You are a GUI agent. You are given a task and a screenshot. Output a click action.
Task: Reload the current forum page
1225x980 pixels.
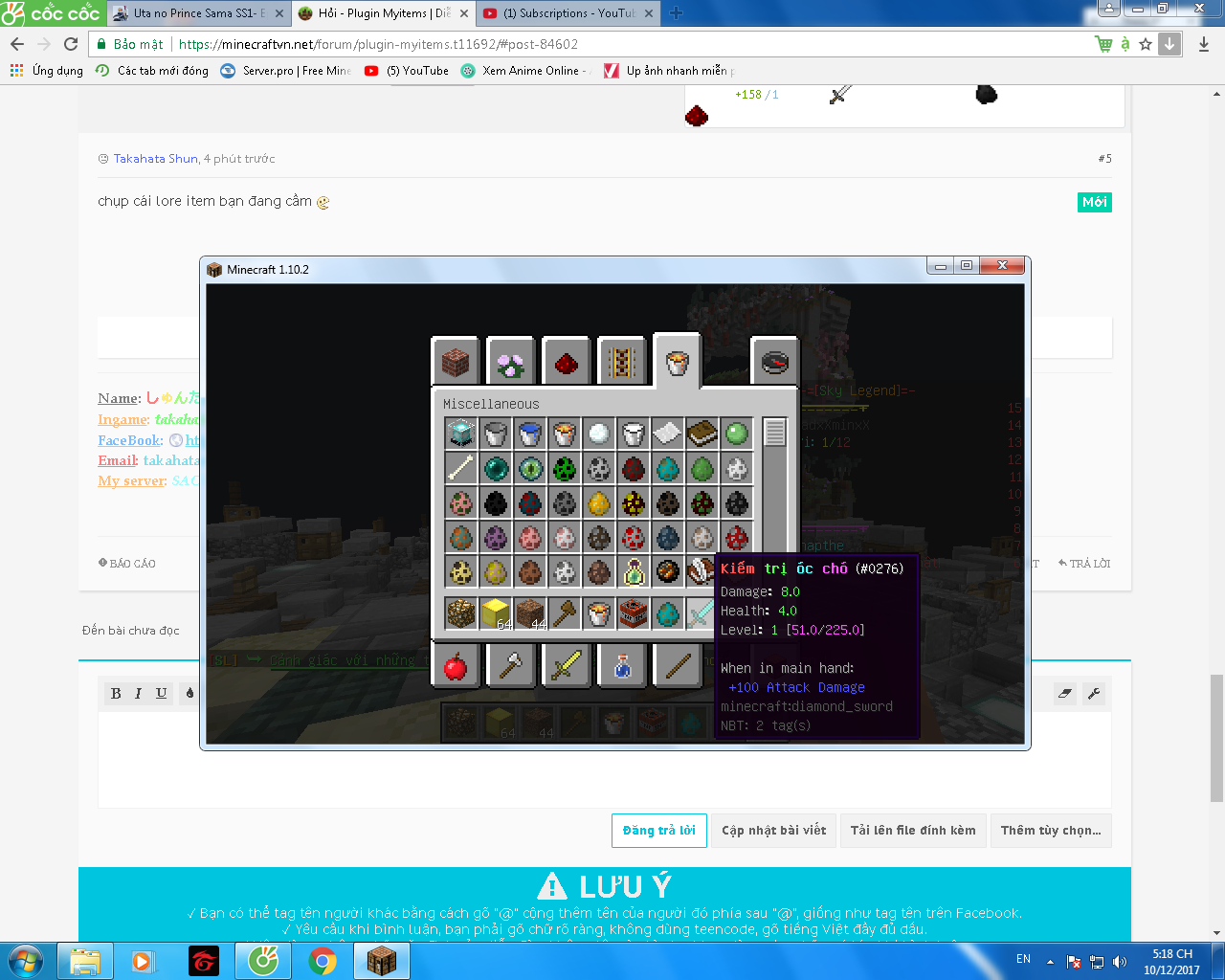(x=71, y=44)
